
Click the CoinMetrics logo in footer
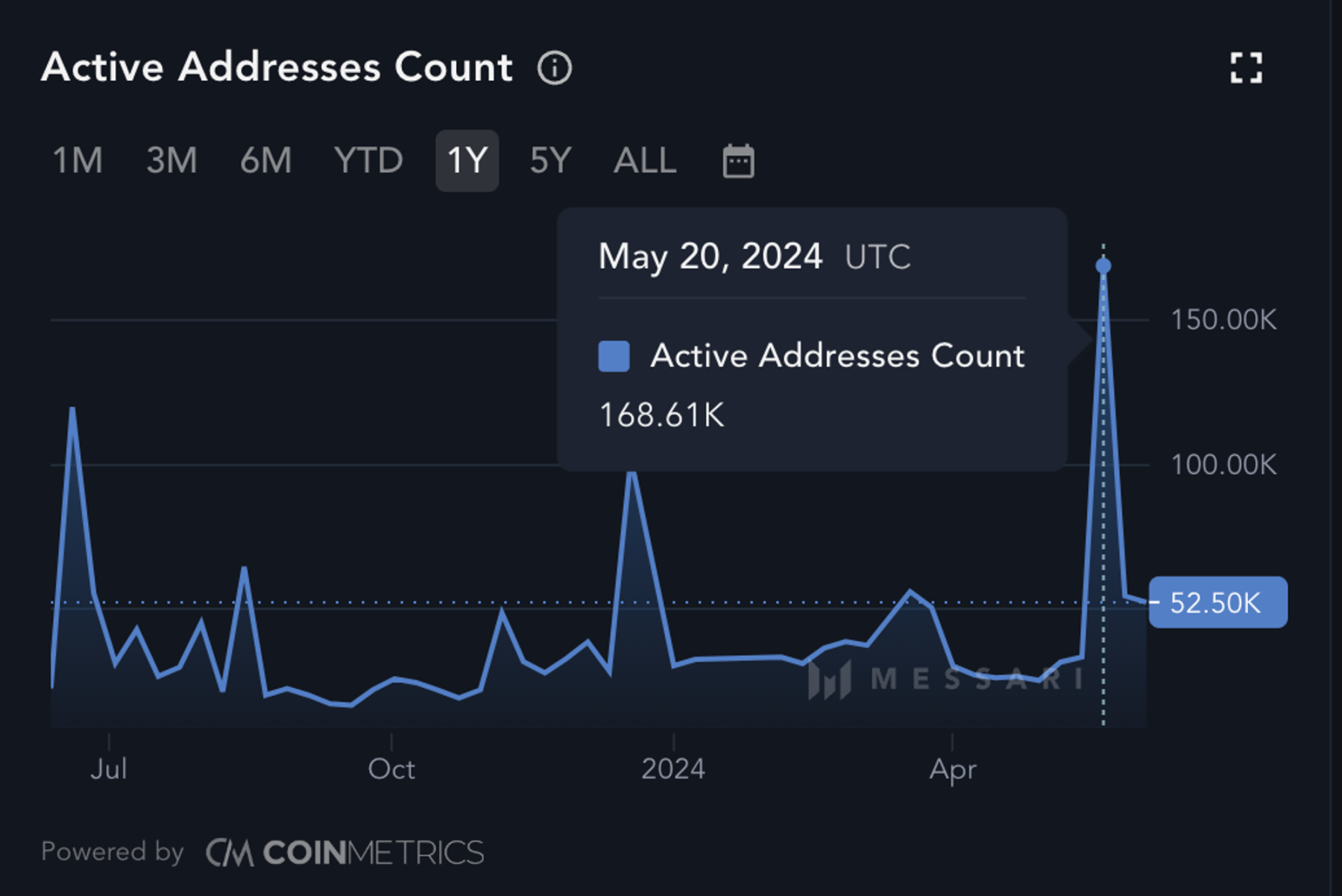pyautogui.click(x=344, y=853)
